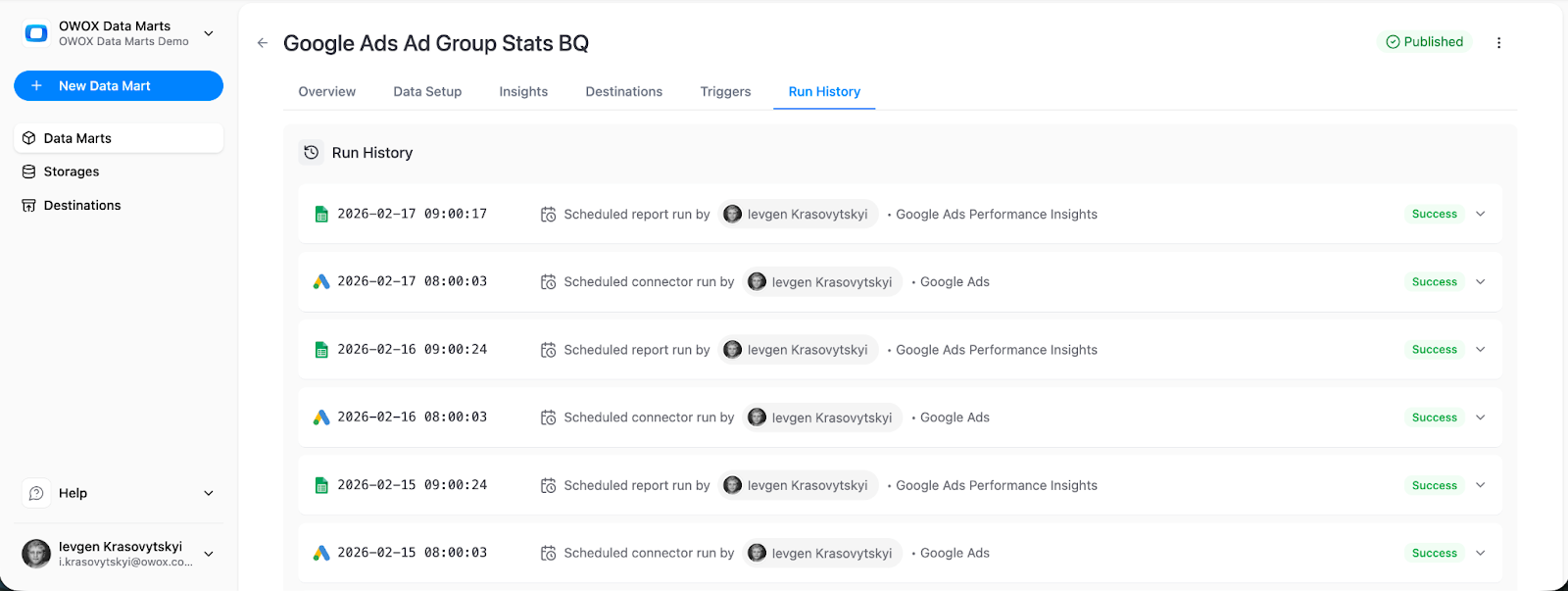Screen dimensions: 1568x591
Task: Click the Published status badge
Action: pos(1425,41)
